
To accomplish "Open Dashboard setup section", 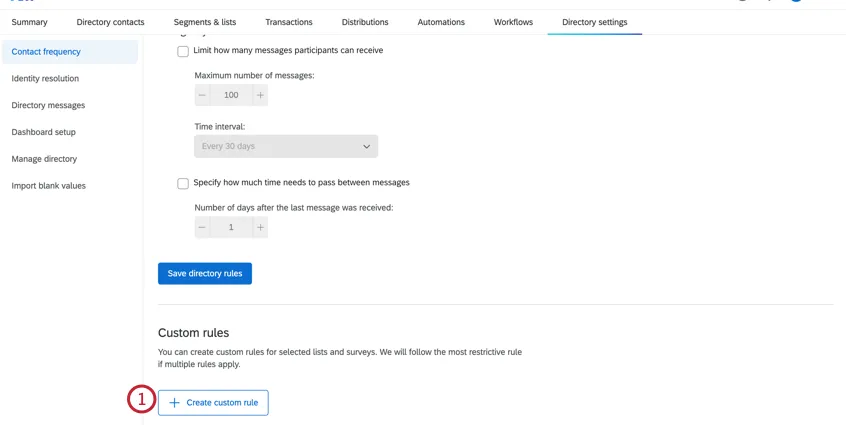I will 43,132.
